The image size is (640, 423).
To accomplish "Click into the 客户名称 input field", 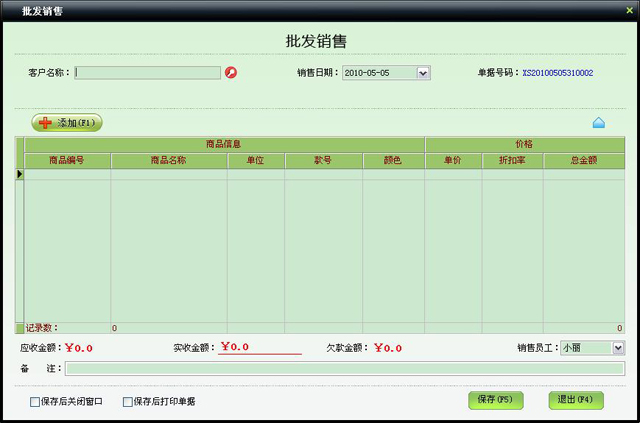I will click(x=148, y=73).
